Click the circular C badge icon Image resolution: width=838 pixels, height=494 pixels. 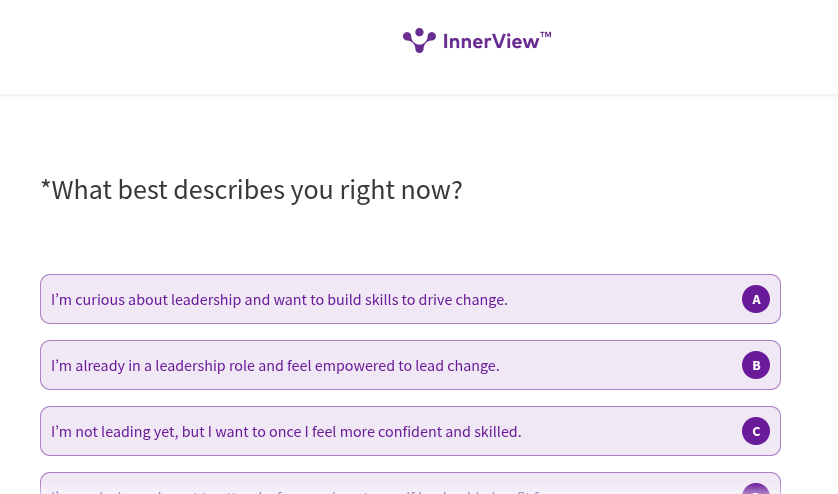[x=756, y=431]
